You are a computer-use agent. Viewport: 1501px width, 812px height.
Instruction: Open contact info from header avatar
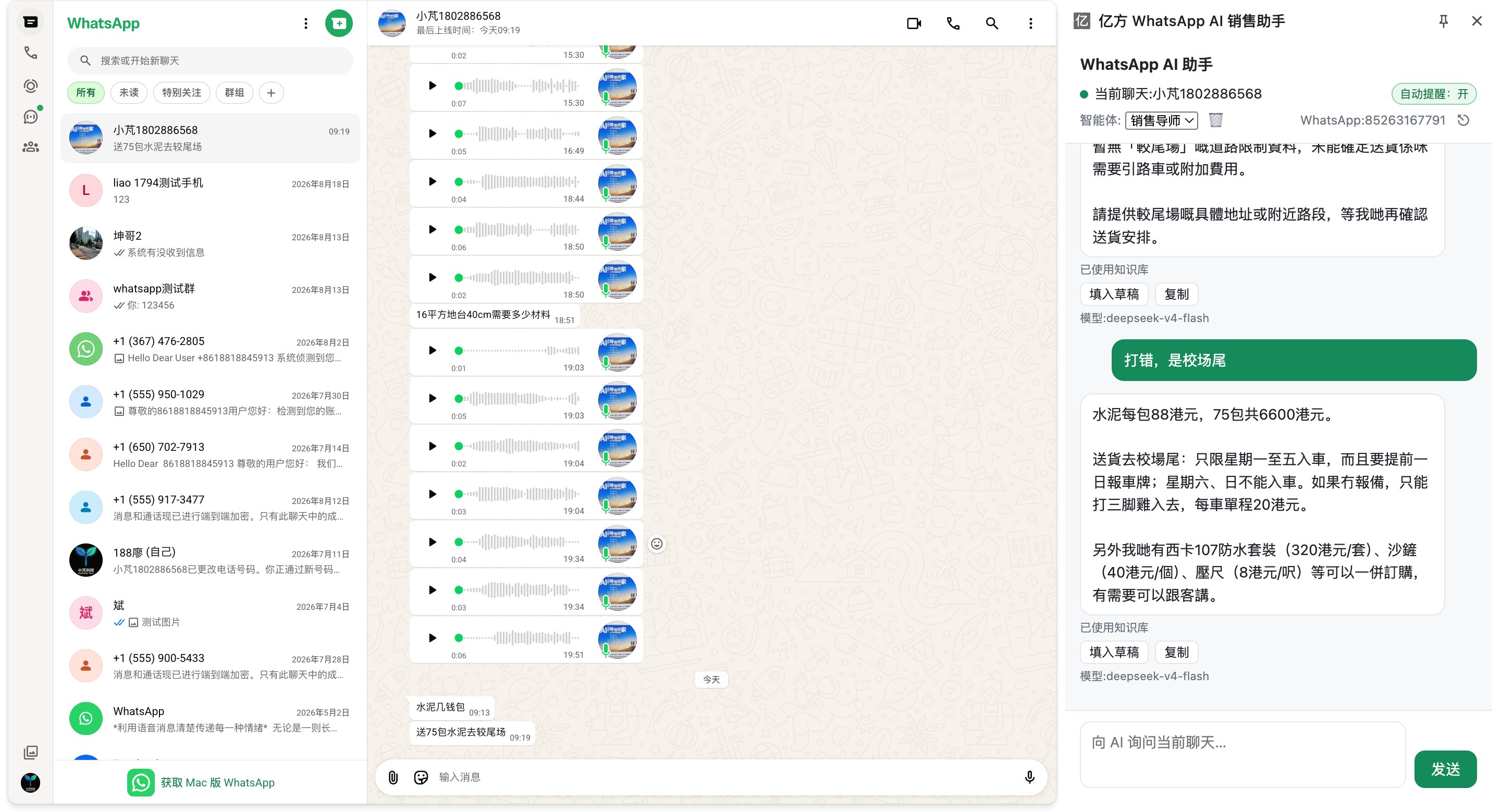click(x=391, y=23)
